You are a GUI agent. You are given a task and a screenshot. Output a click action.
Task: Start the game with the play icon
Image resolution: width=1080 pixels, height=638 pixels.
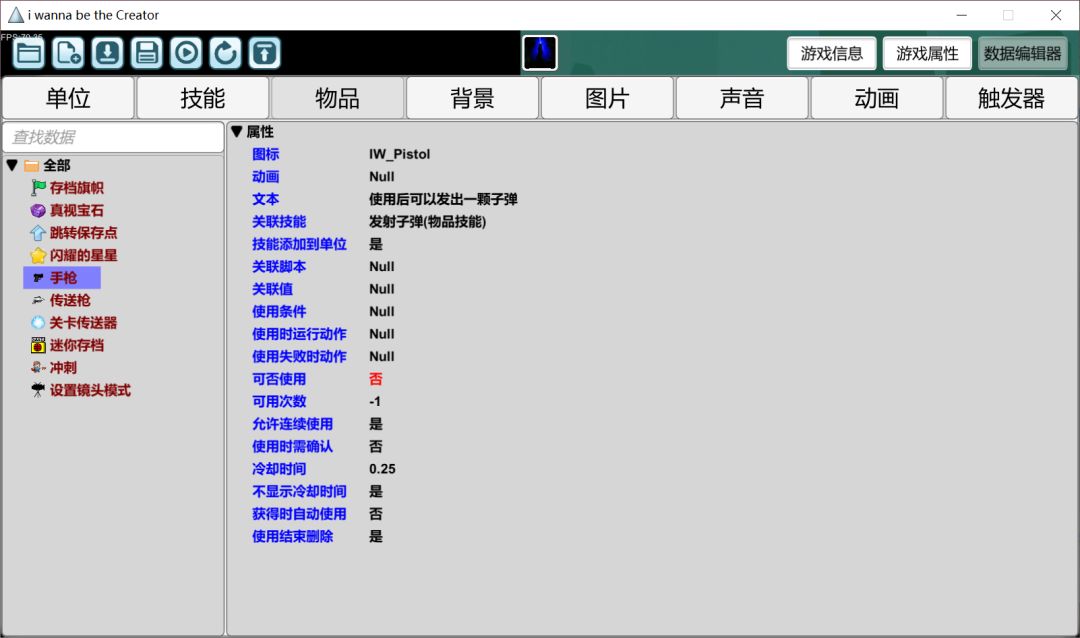tap(186, 53)
